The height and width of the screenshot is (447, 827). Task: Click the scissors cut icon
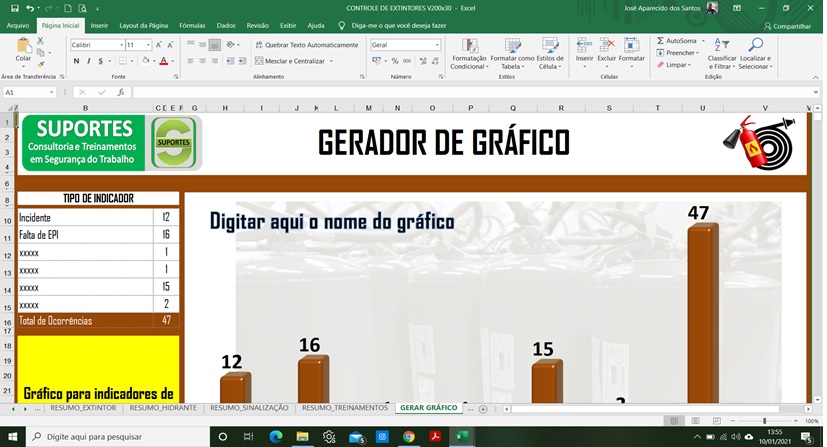[x=41, y=41]
